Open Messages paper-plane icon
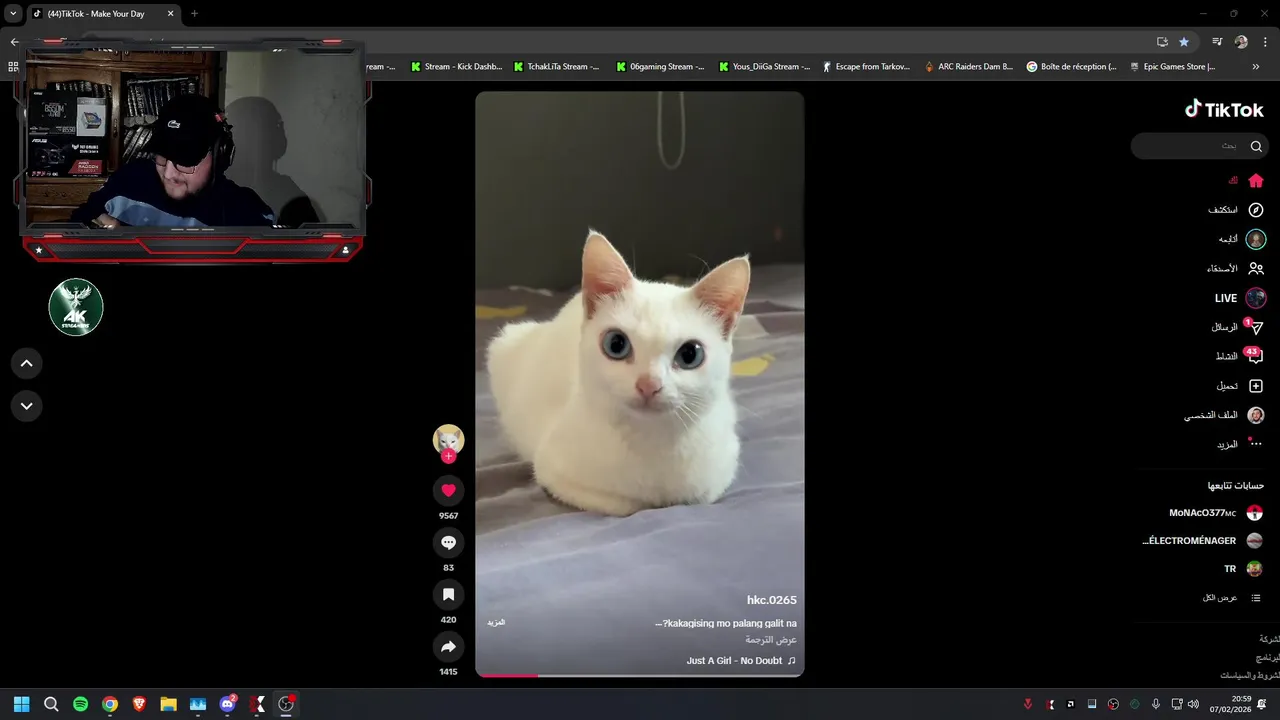The height and width of the screenshot is (720, 1280). click(x=1256, y=327)
